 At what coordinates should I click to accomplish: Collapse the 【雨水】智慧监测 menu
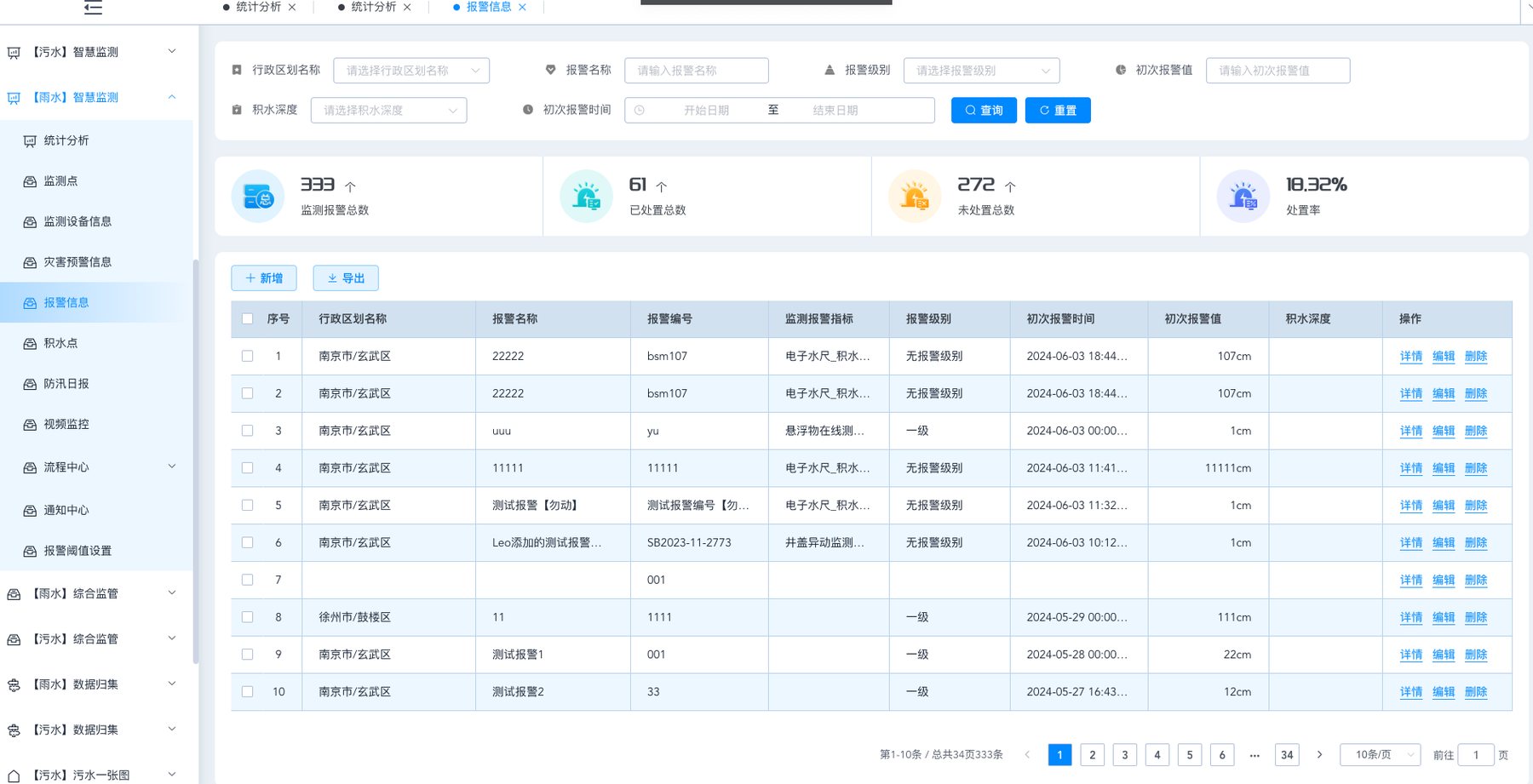point(172,97)
